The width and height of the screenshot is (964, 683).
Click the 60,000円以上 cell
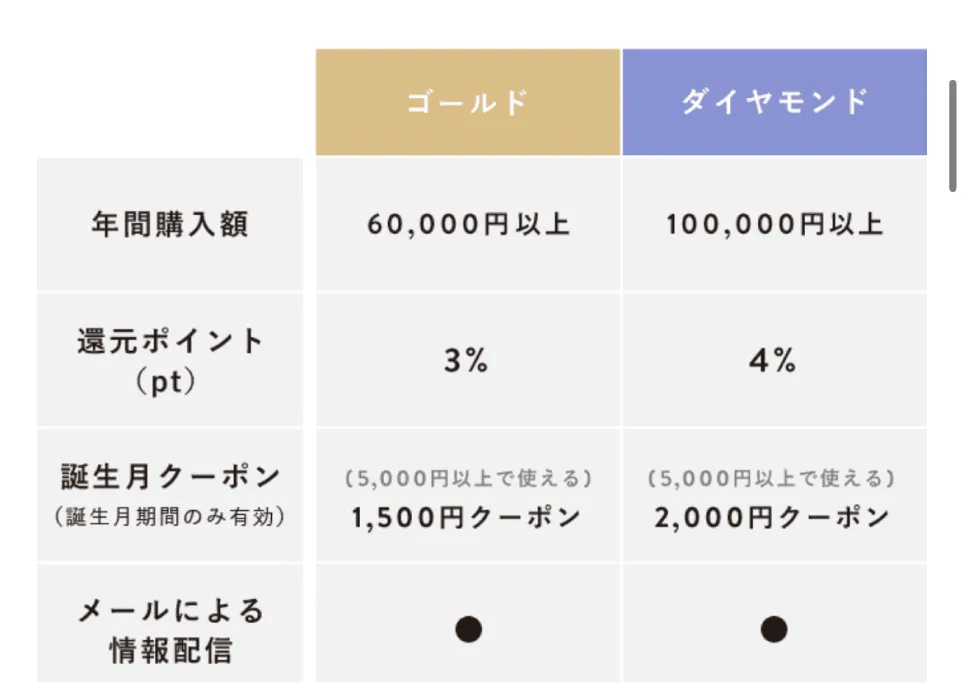(468, 223)
